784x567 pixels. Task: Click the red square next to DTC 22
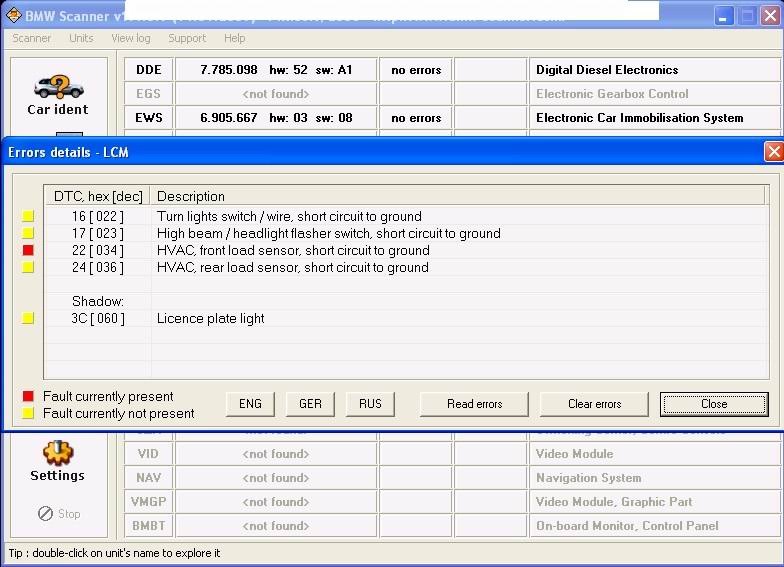tap(28, 250)
